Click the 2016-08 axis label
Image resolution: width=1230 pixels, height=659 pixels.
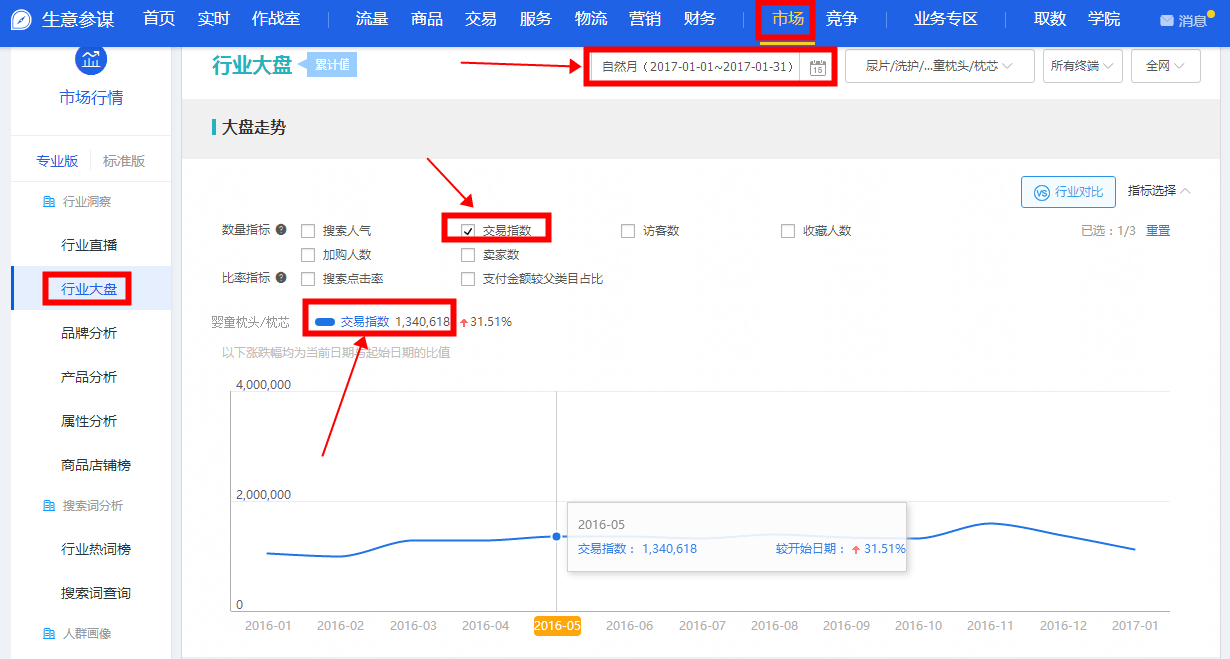[774, 626]
